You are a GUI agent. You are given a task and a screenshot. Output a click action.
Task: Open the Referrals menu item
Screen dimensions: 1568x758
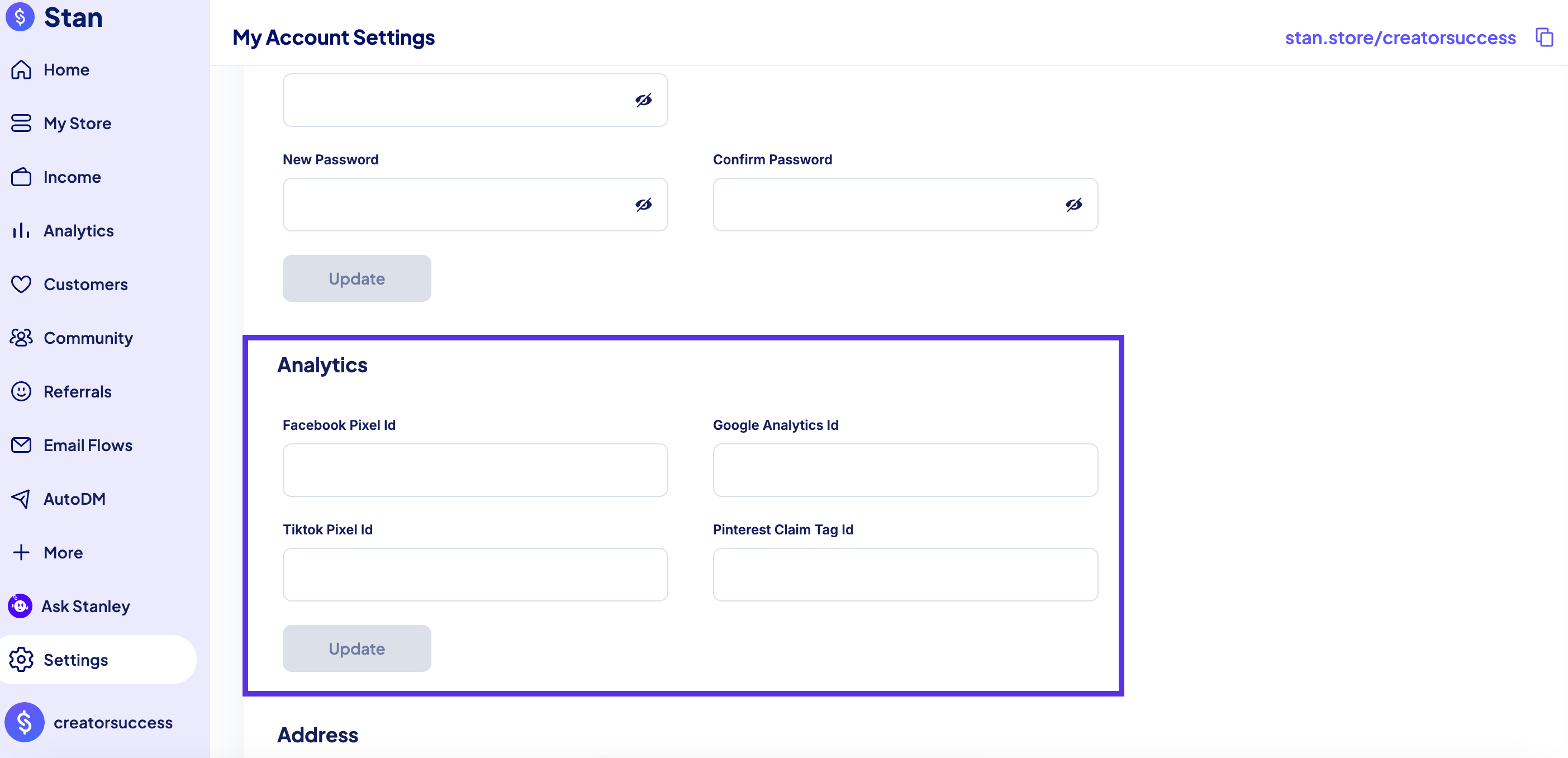click(x=61, y=391)
